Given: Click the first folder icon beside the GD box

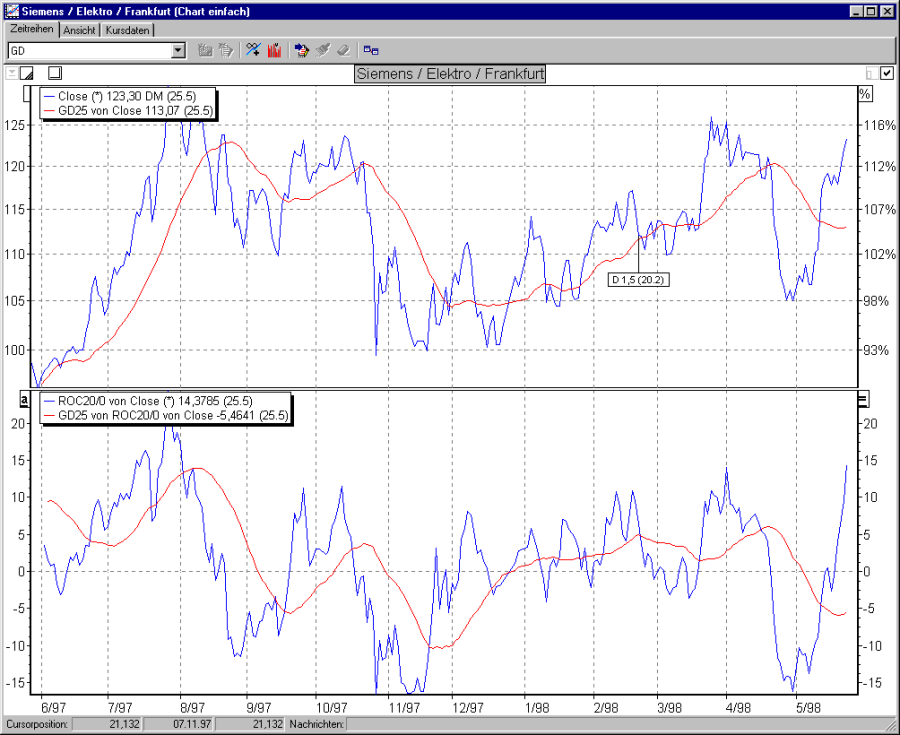Looking at the screenshot, I should click(x=203, y=49).
